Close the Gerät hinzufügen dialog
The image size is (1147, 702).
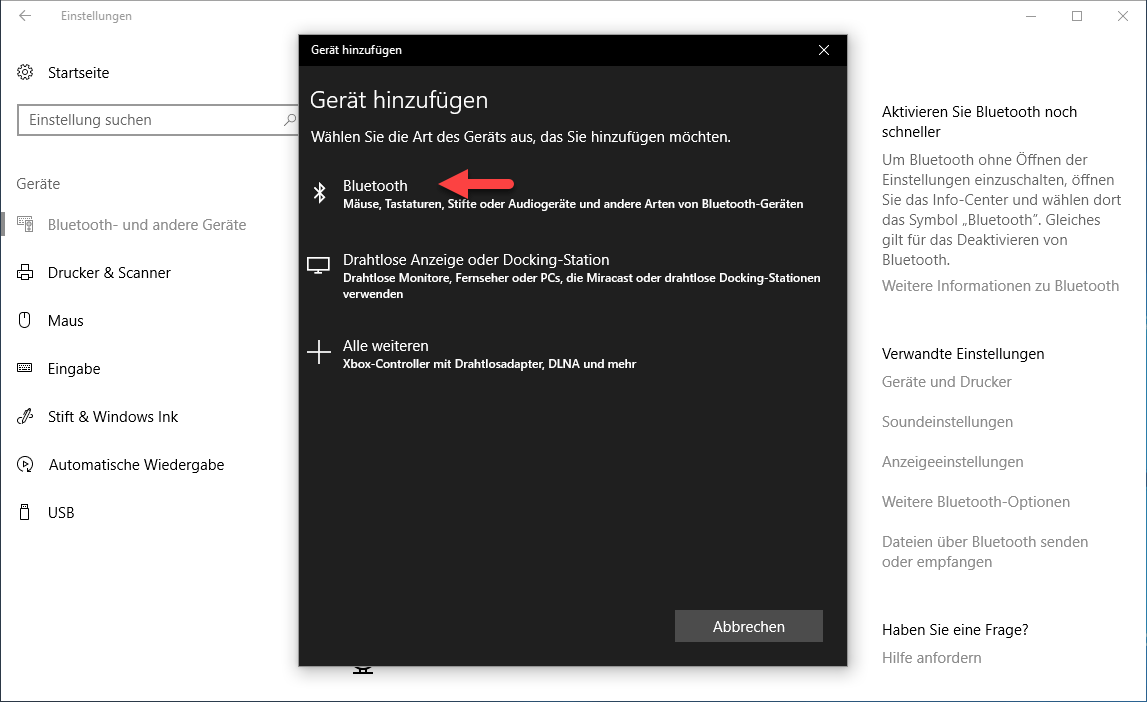[823, 50]
